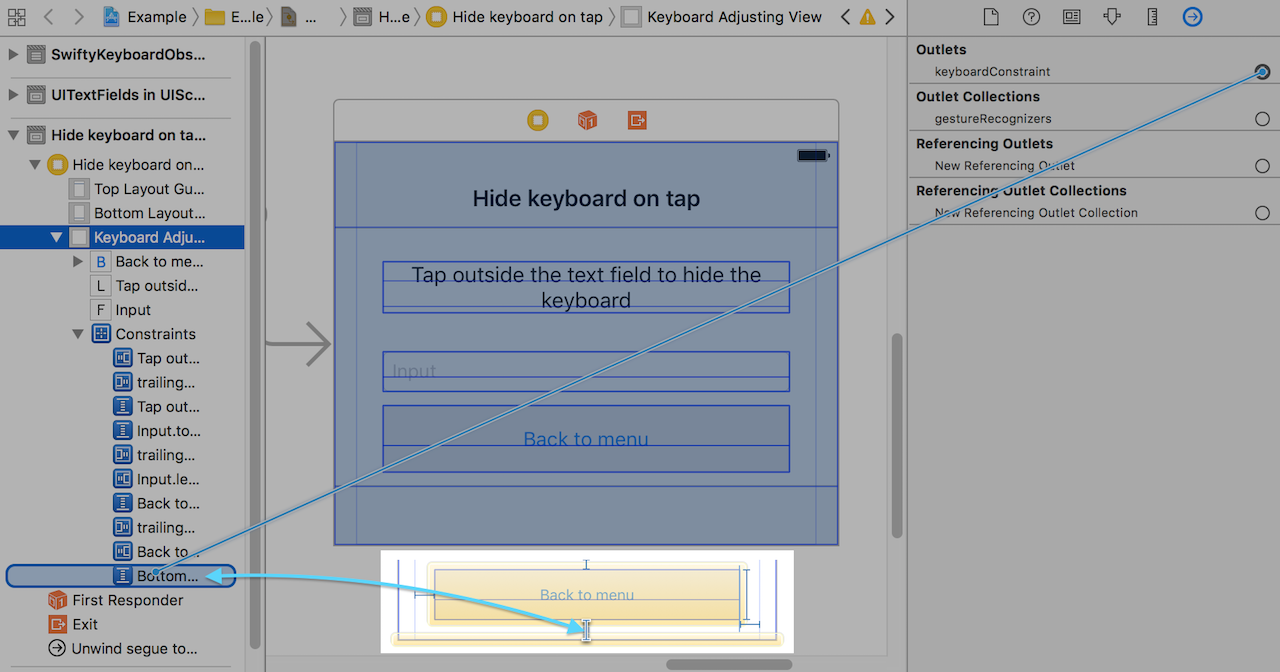The width and height of the screenshot is (1280, 672).
Task: Collapse the Hide keyboard on... view controller
Action: [x=35, y=165]
